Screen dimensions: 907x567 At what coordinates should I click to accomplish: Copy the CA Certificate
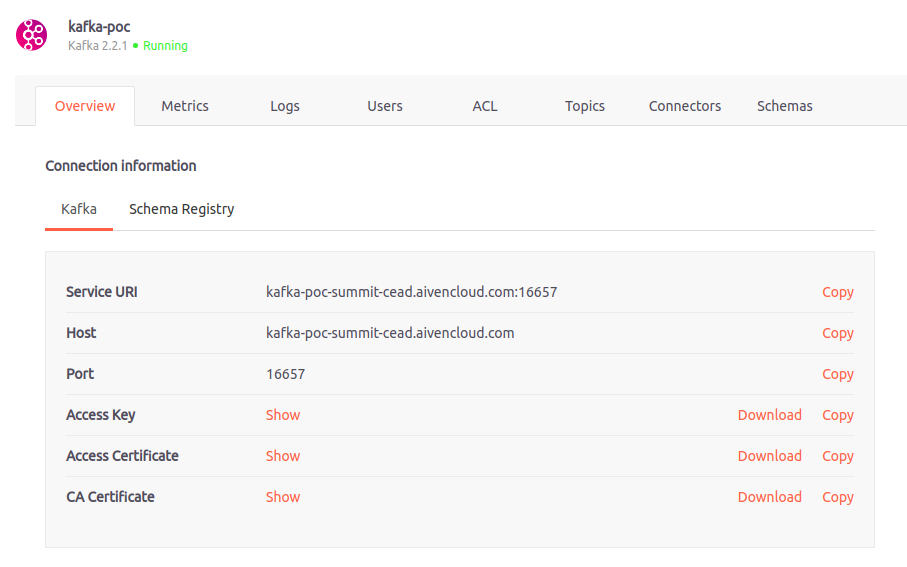(838, 498)
